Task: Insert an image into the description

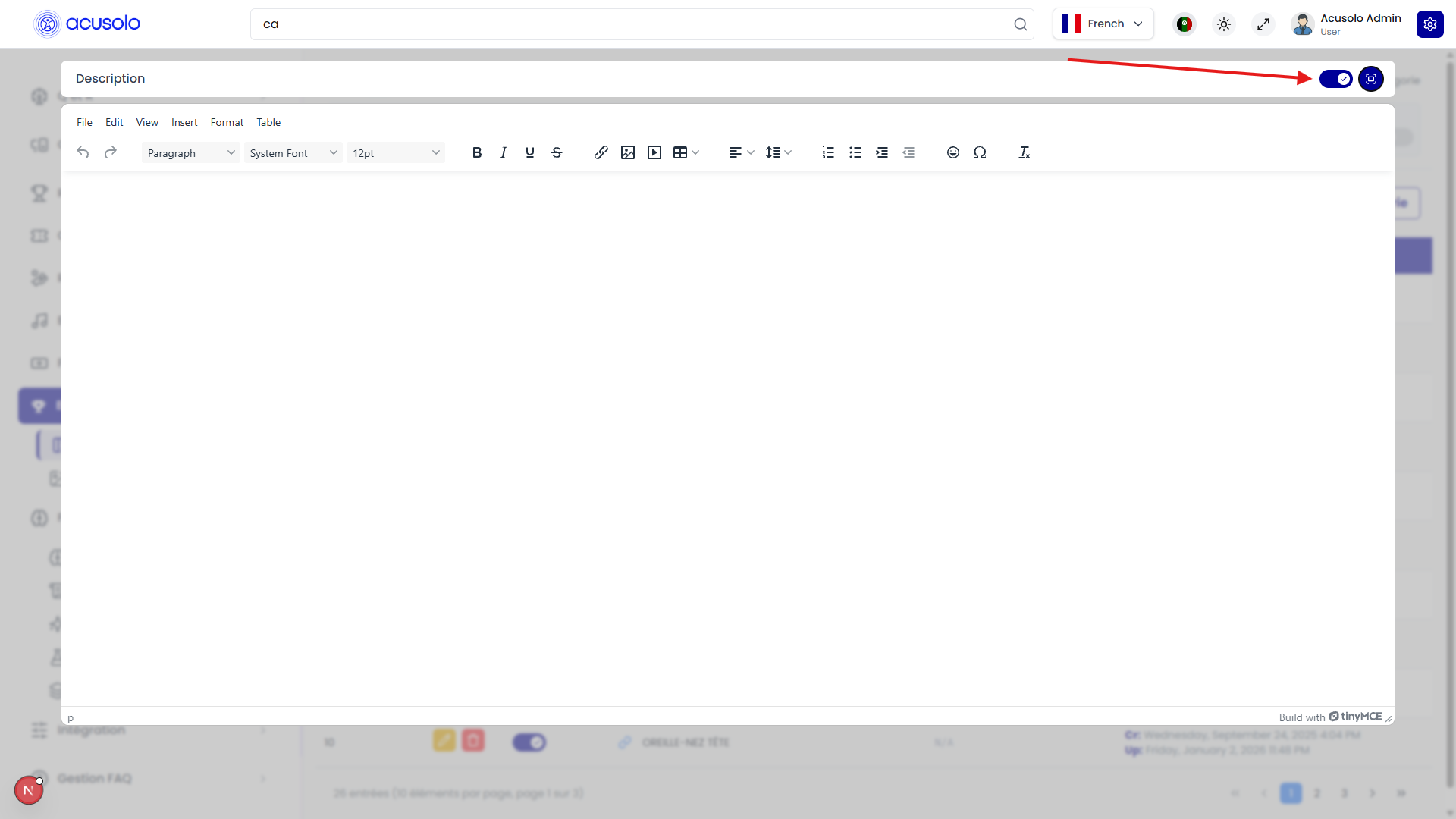Action: (x=627, y=152)
